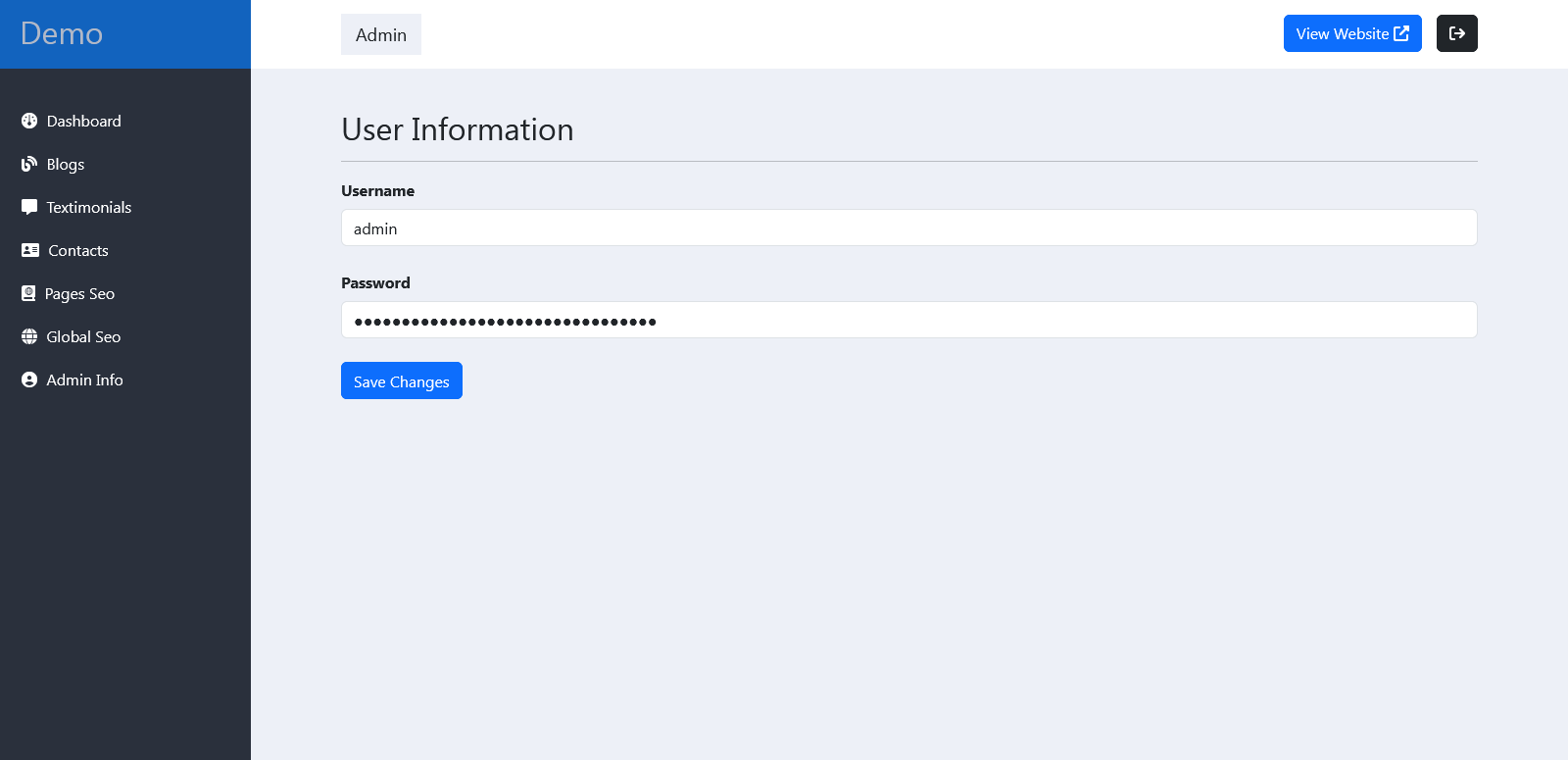Screen dimensions: 1568x760
Task: Select the Admin Info menu entry
Action: point(84,380)
